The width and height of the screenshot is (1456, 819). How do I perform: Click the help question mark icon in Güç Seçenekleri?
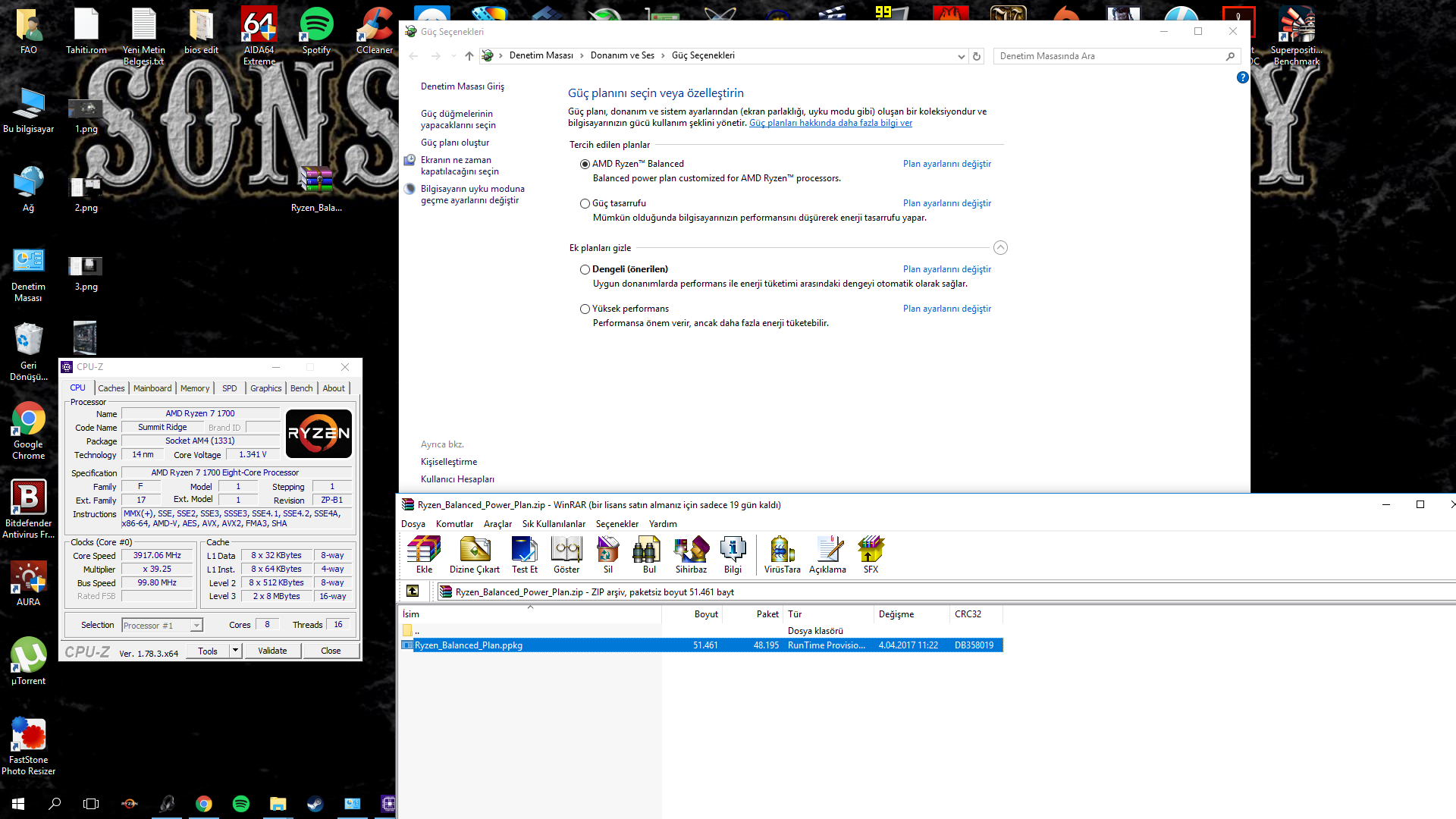1242,77
